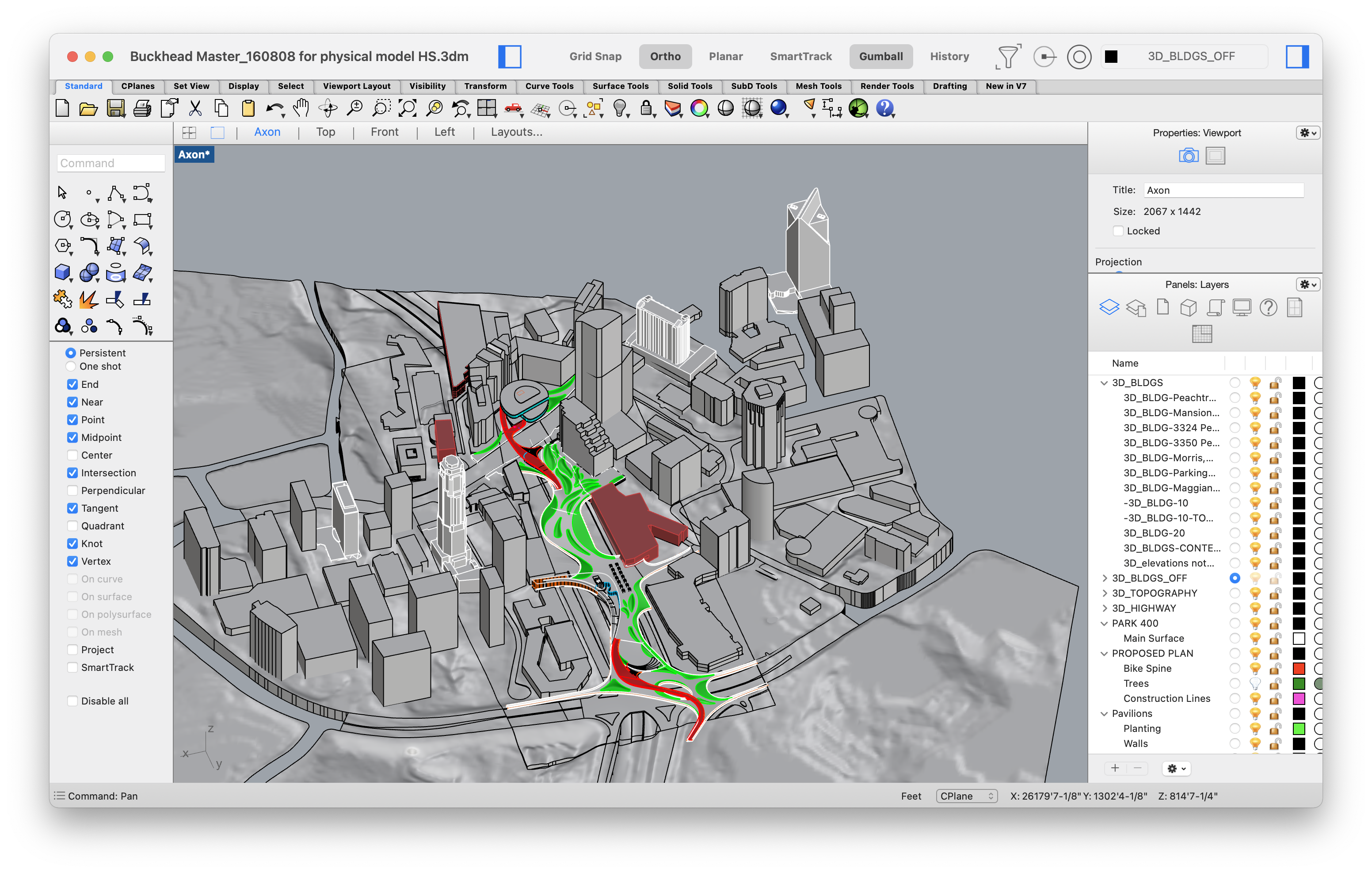This screenshot has width=1372, height=873.
Task: Select the Pan hand tool icon
Action: pyautogui.click(x=301, y=108)
